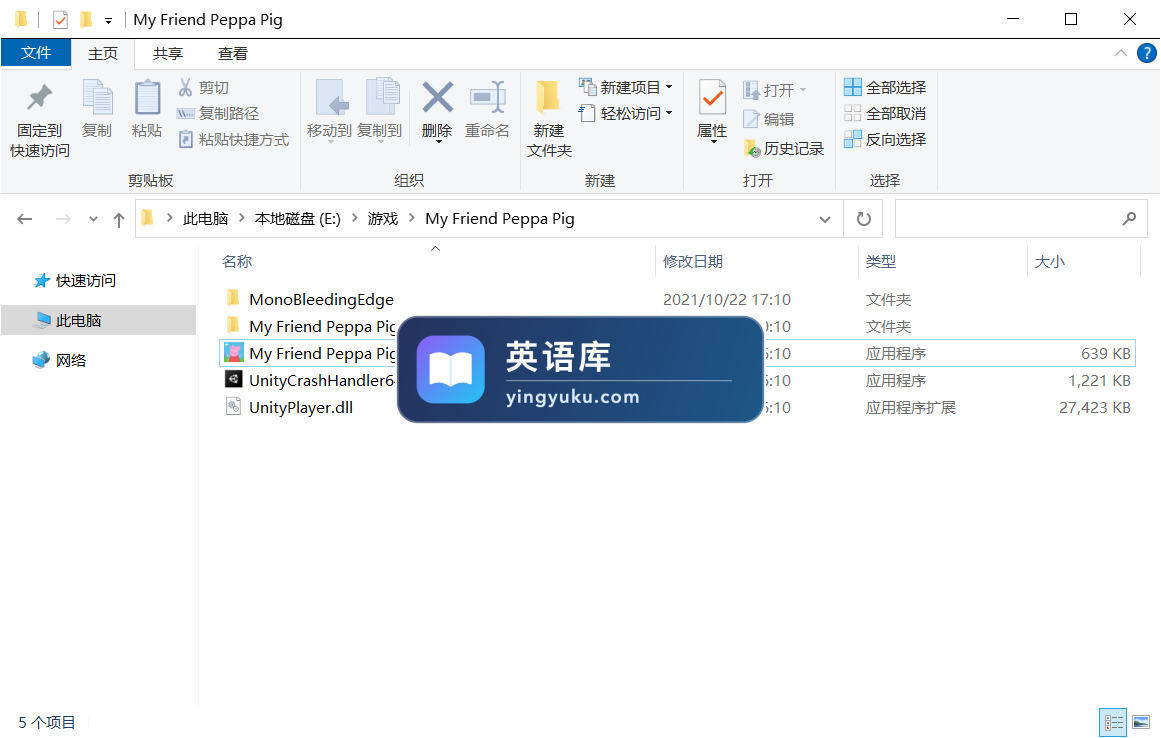Click Invert Selection (反向选择)
Viewport: 1161px width, 738px height.
pos(885,139)
